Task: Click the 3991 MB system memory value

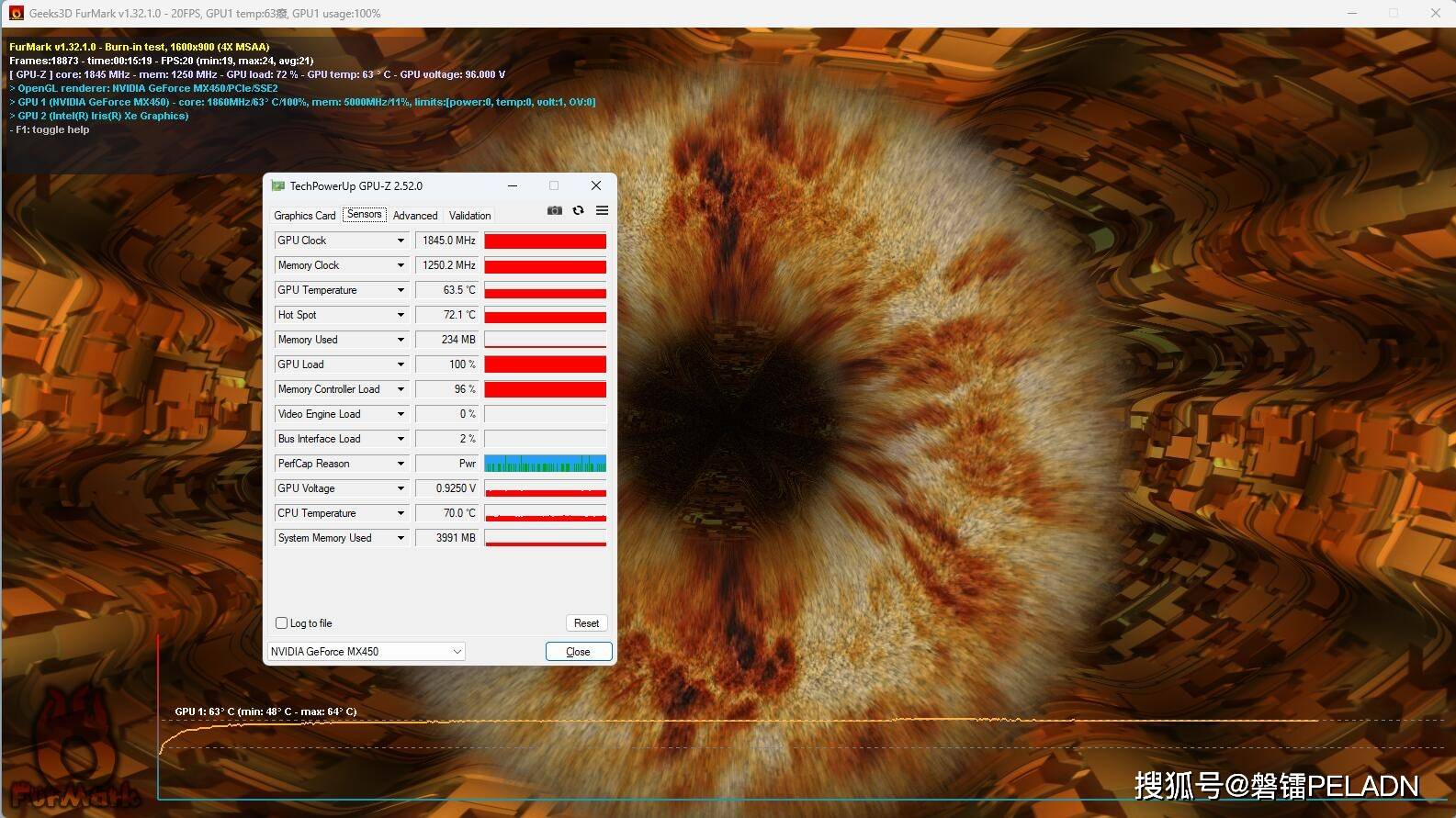Action: coord(447,538)
